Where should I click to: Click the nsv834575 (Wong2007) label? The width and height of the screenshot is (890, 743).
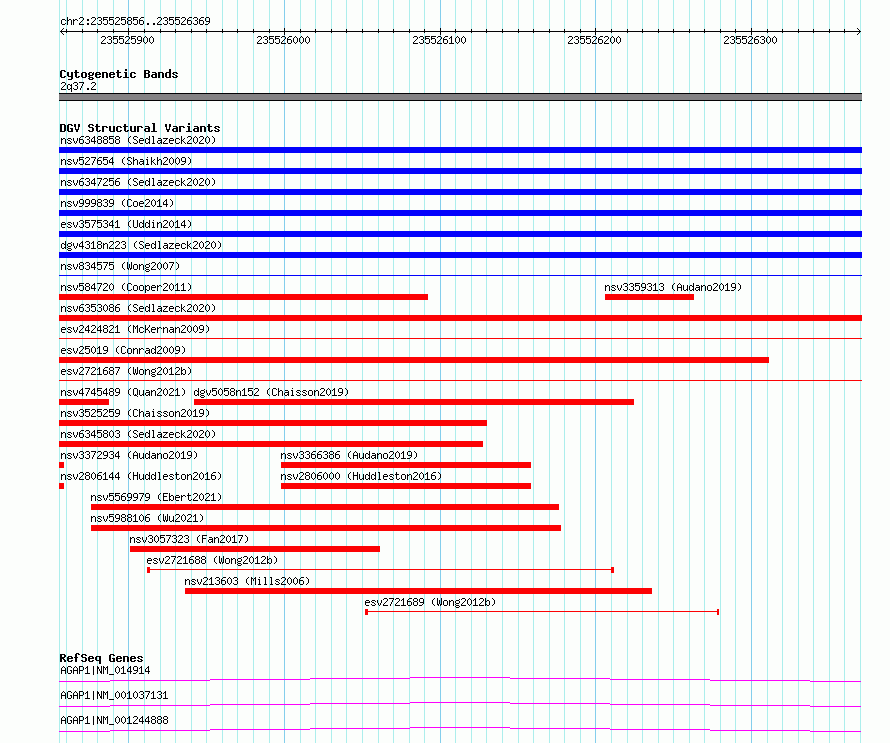pyautogui.click(x=120, y=266)
